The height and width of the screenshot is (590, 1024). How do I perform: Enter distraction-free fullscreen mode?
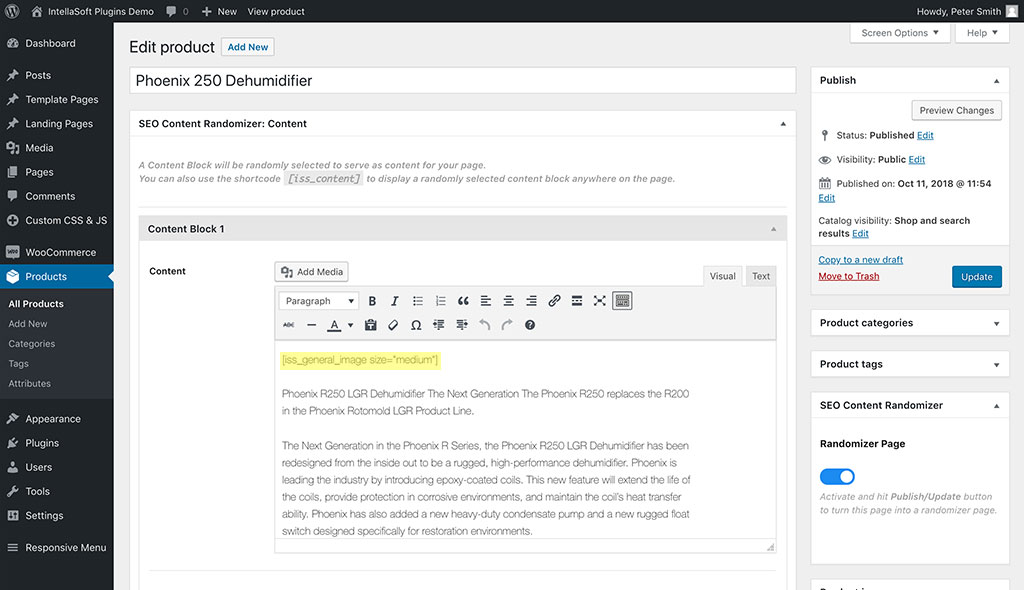pyautogui.click(x=600, y=301)
